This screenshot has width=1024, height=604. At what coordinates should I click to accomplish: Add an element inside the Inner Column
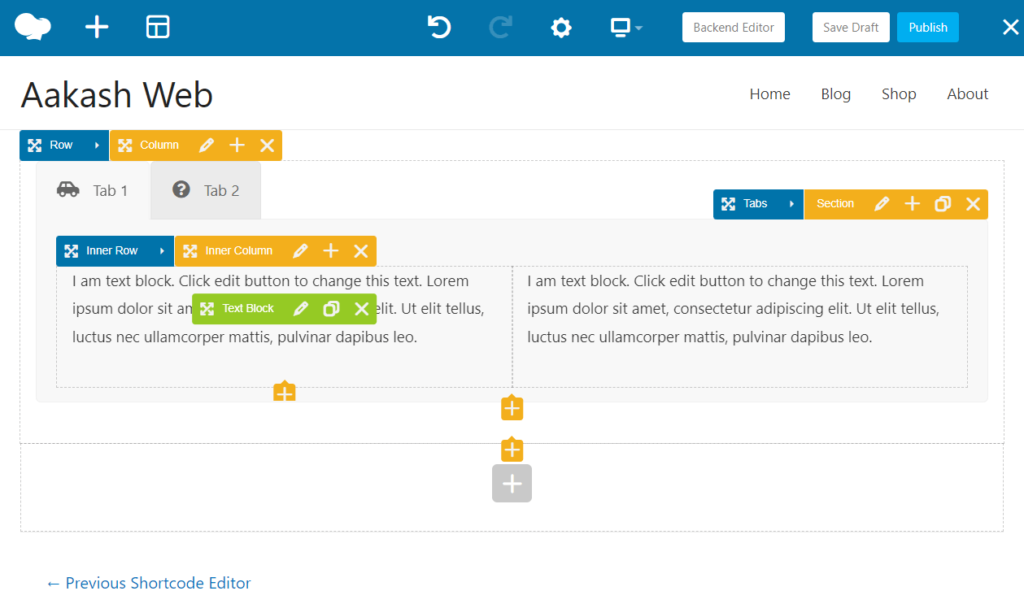click(x=331, y=250)
